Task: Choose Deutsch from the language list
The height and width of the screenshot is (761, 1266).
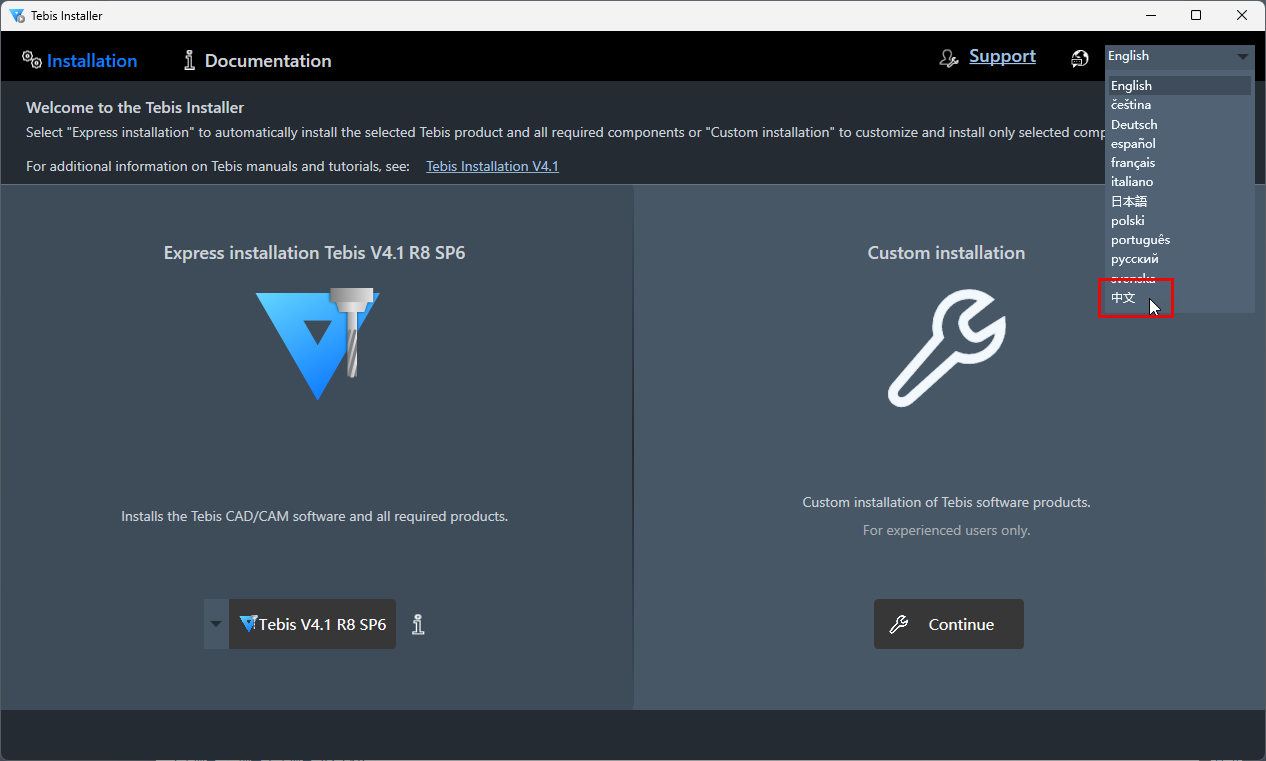Action: (1179, 125)
